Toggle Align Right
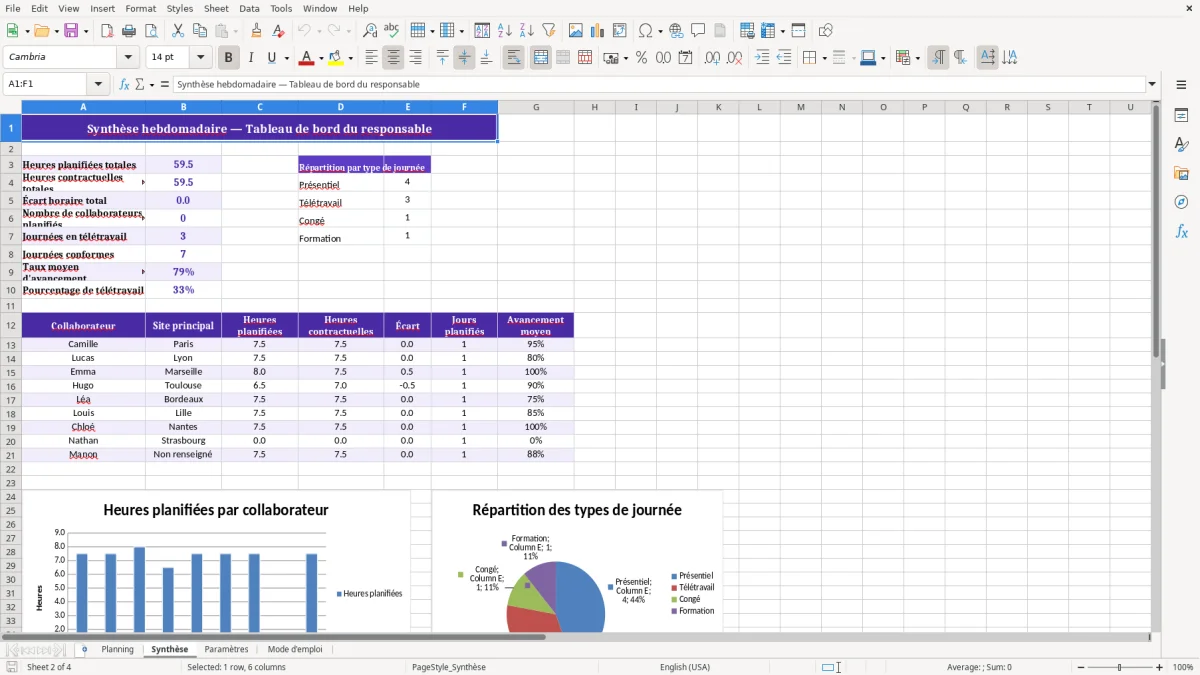 point(416,58)
